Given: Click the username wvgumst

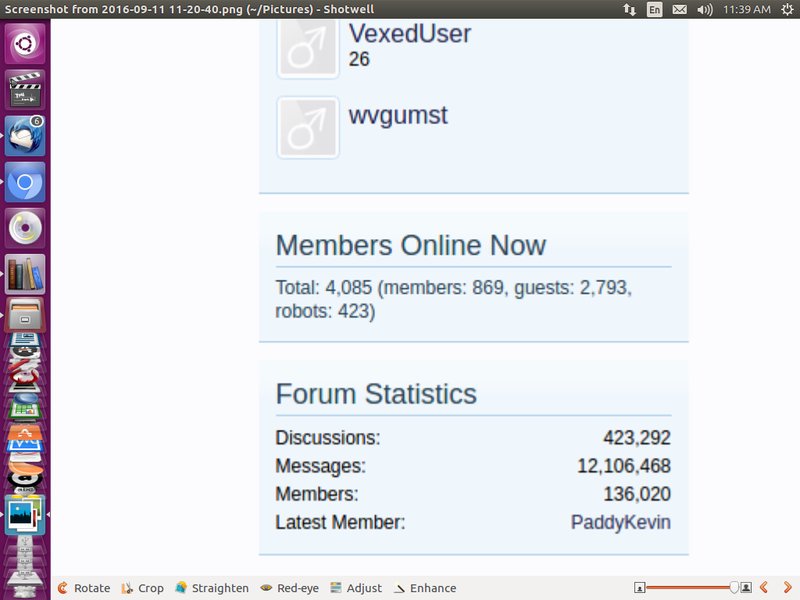Looking at the screenshot, I should pyautogui.click(x=398, y=115).
